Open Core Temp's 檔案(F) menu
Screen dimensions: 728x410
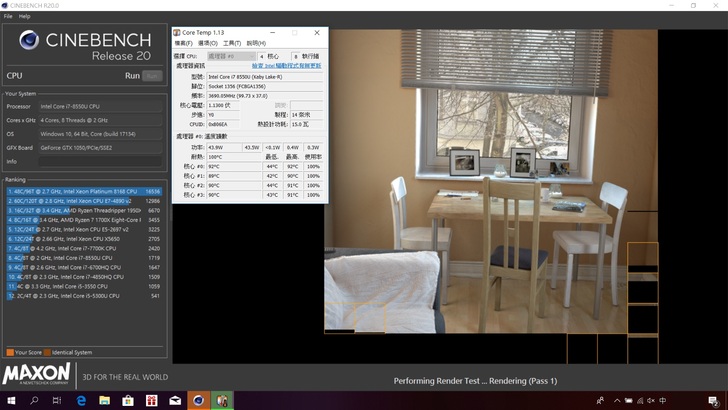tap(184, 44)
